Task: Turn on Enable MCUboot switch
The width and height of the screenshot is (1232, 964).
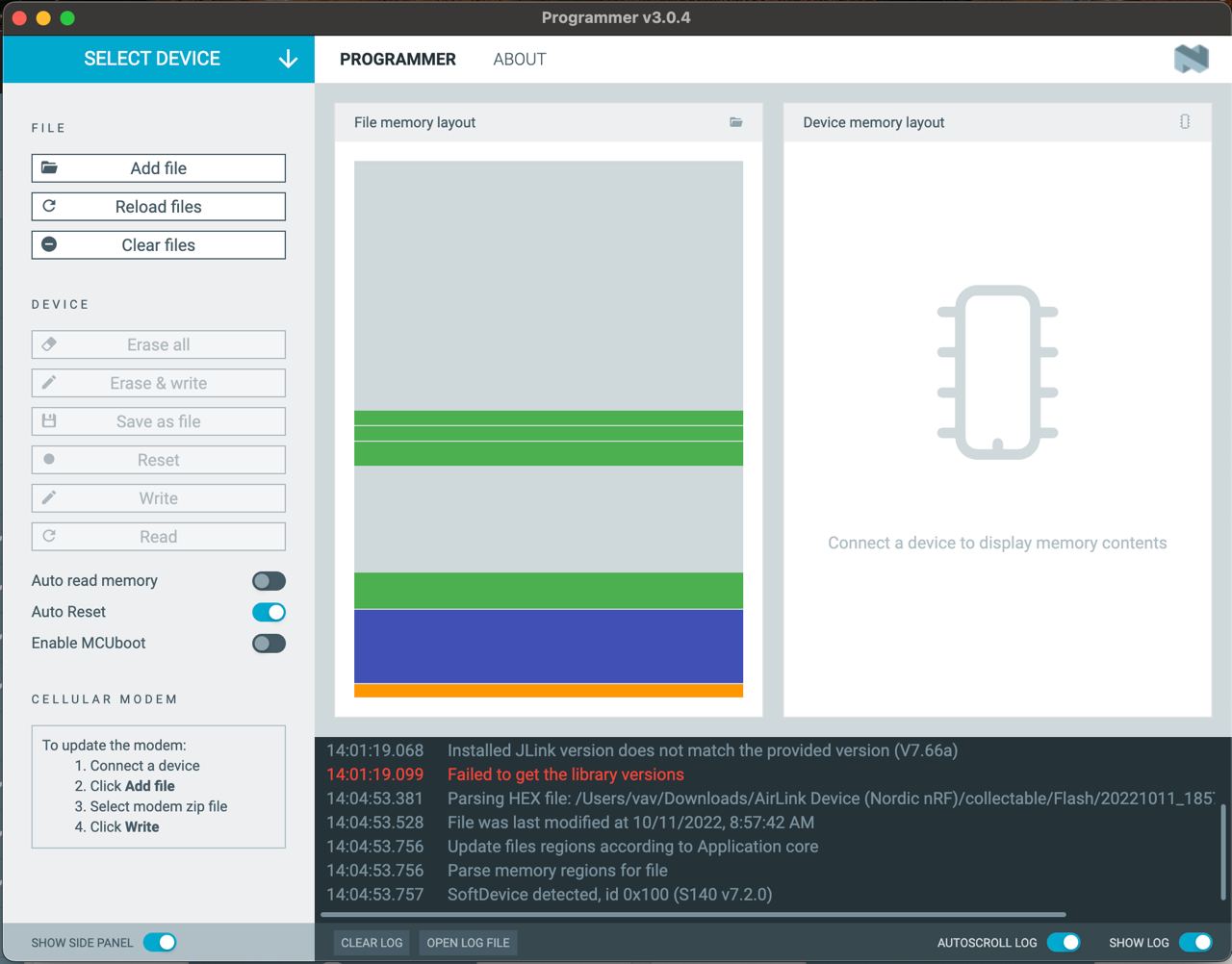Action: [x=269, y=644]
